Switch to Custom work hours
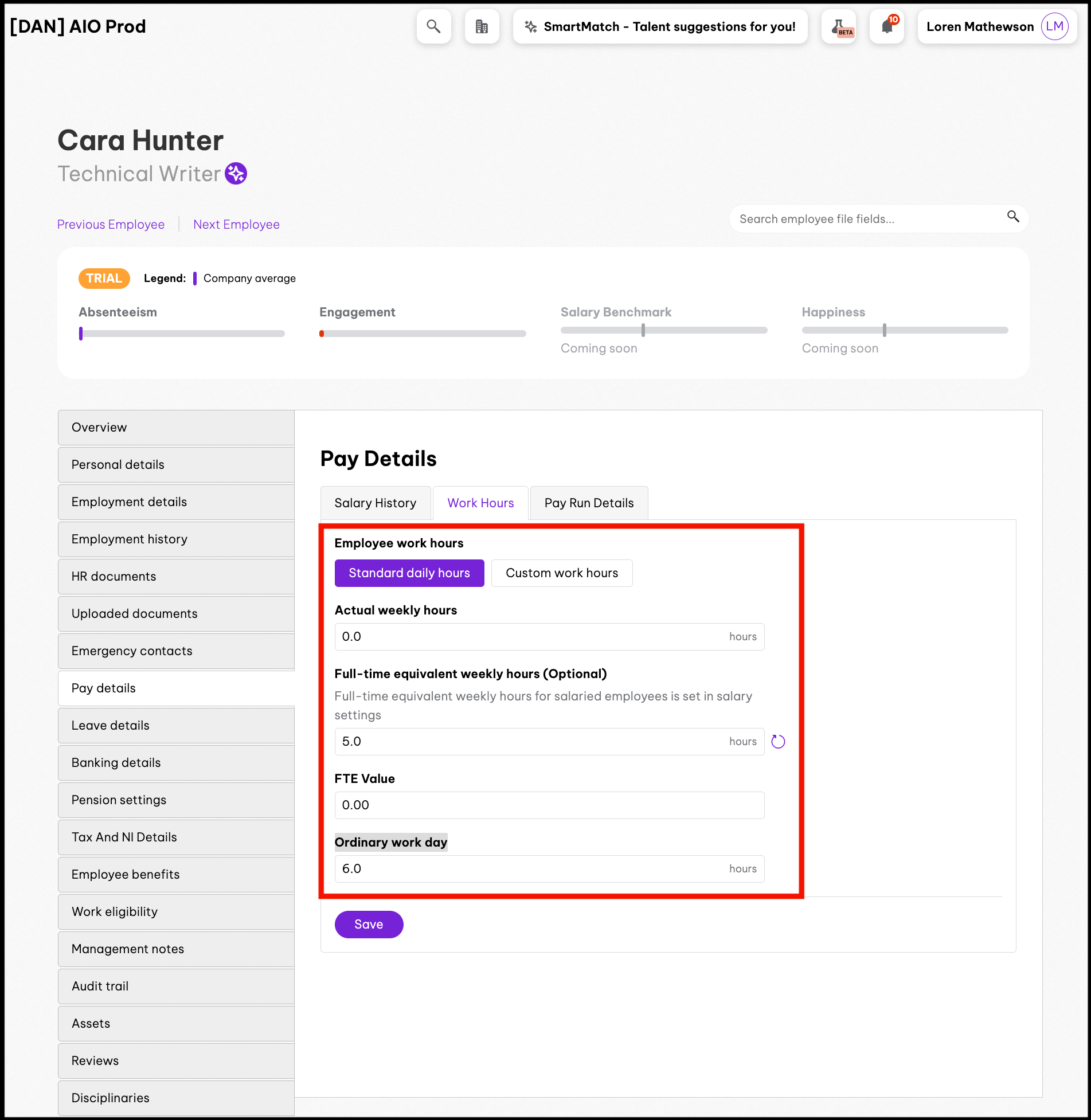 coord(562,573)
